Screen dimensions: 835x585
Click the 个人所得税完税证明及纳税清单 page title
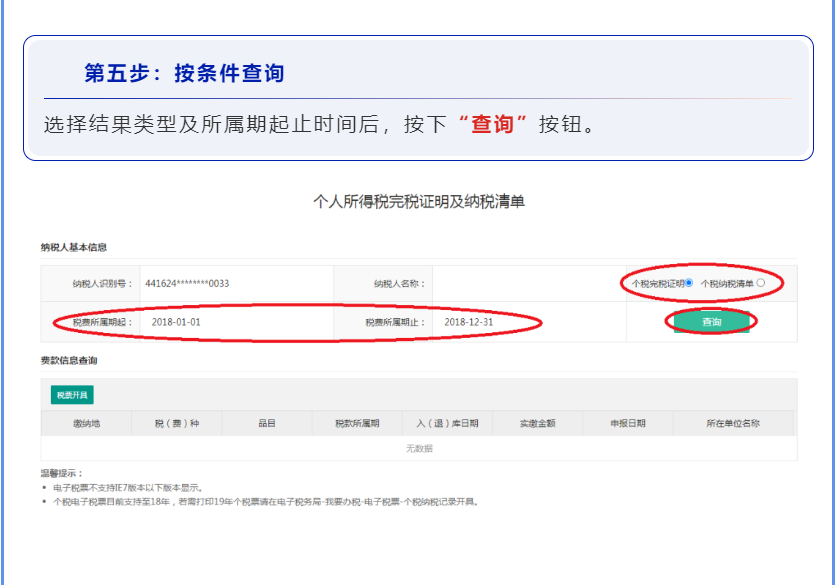pos(419,202)
